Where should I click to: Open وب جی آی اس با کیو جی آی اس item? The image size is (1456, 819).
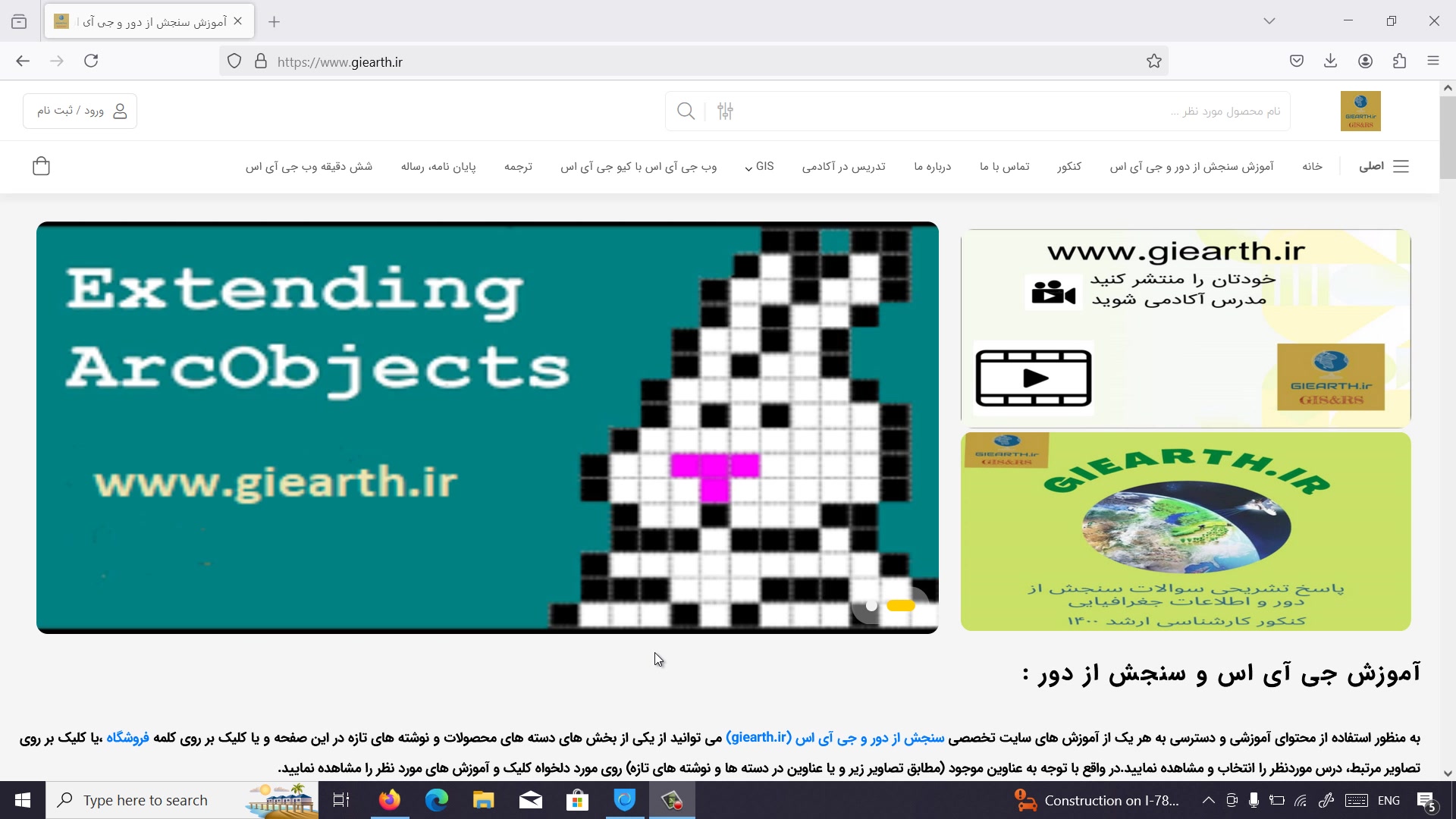point(639,166)
